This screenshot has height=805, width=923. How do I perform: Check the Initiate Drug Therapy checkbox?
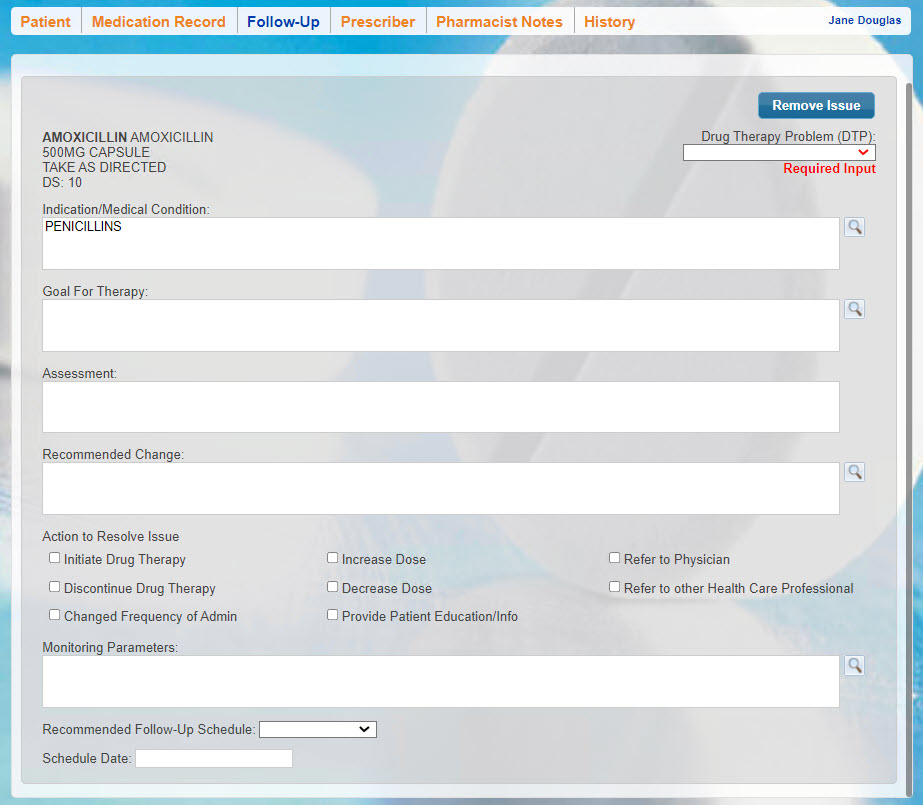(55, 559)
